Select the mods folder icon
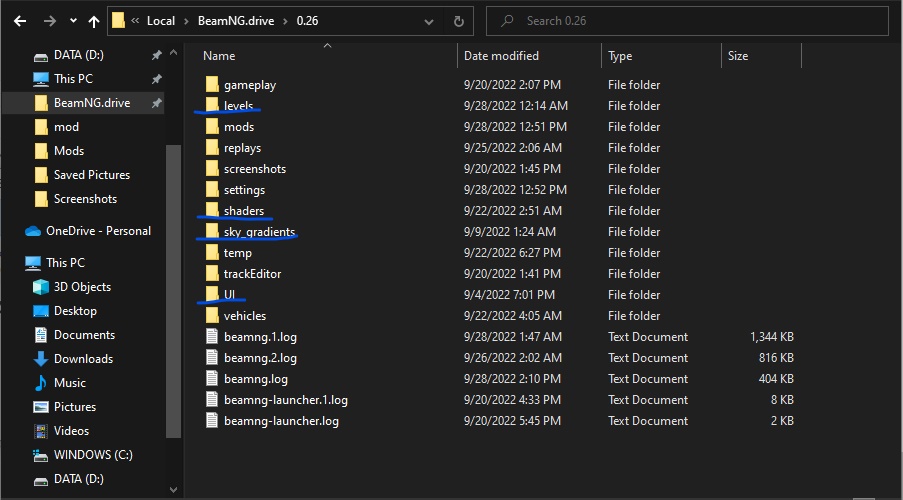 pos(212,127)
